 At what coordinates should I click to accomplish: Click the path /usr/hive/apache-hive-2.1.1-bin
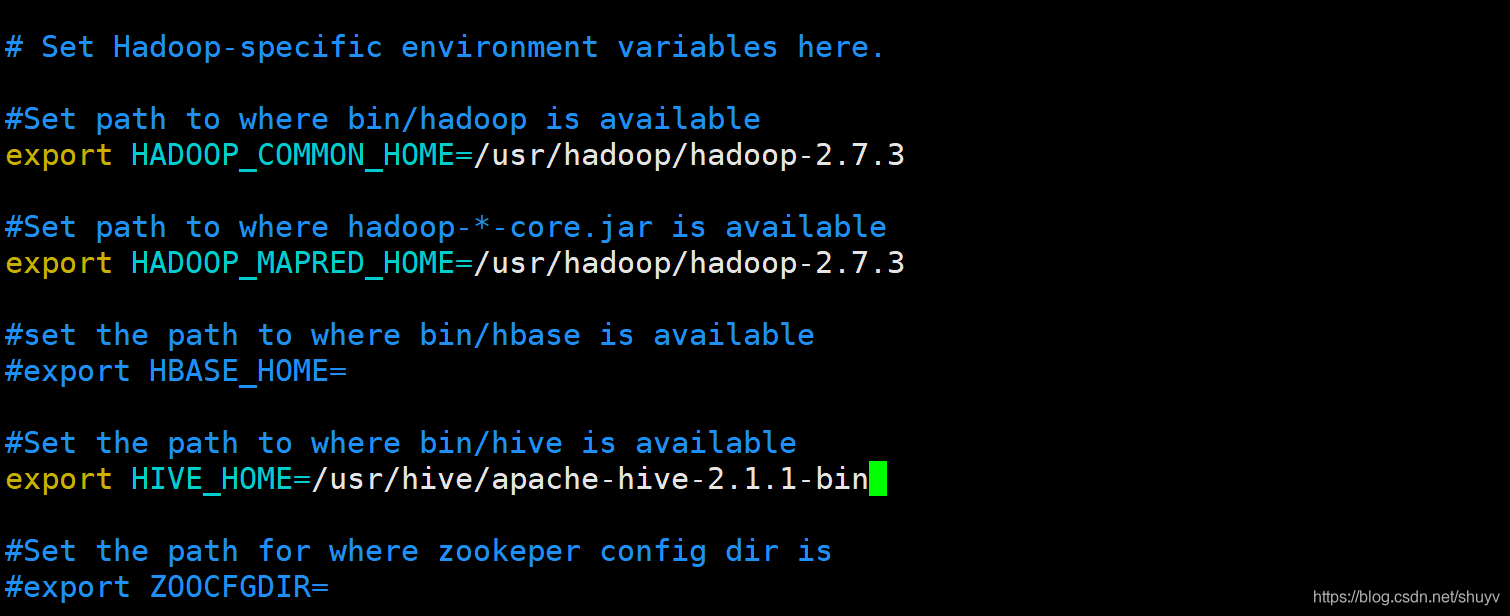[590, 479]
